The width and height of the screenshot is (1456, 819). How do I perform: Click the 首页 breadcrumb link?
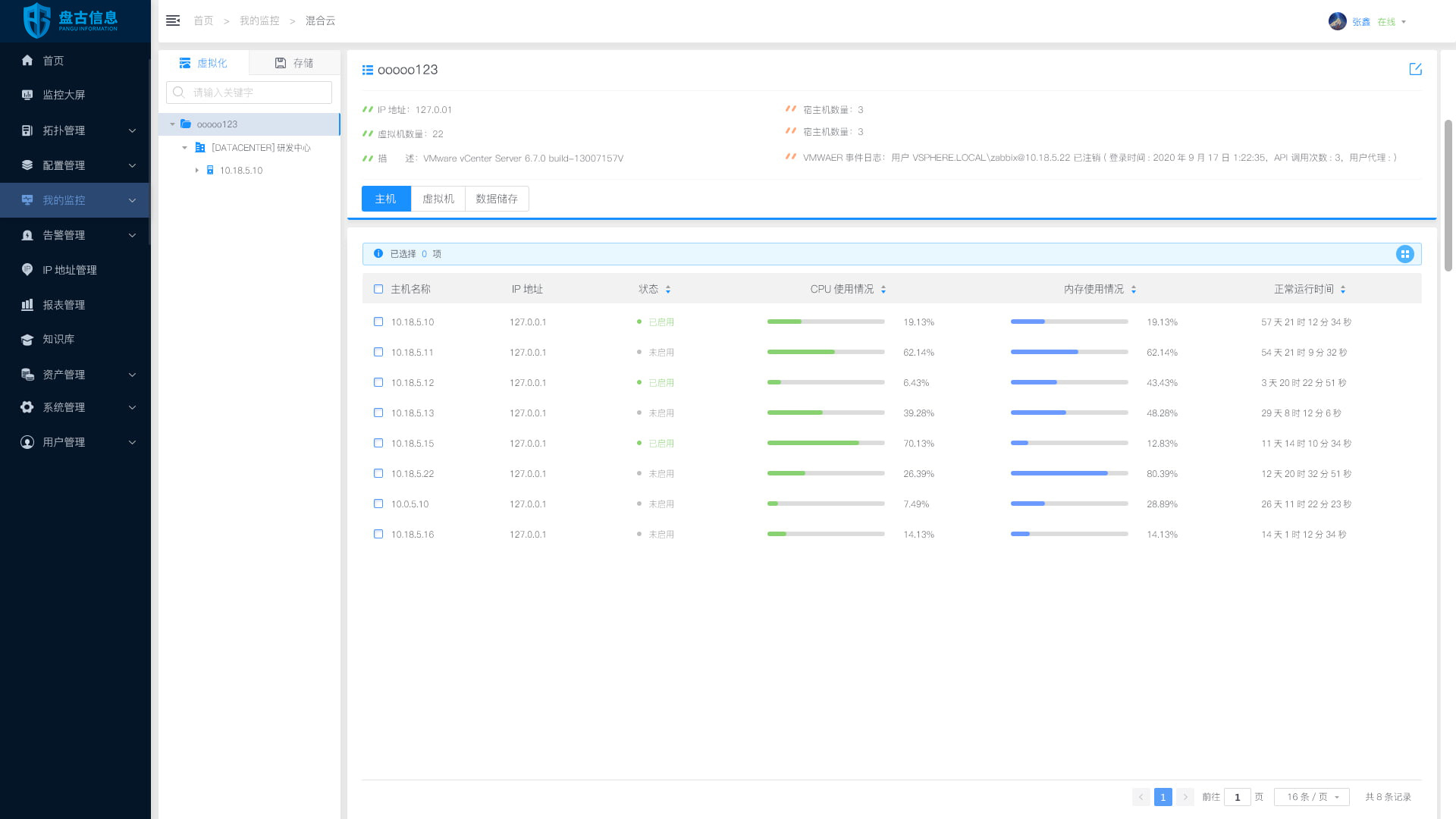click(203, 20)
